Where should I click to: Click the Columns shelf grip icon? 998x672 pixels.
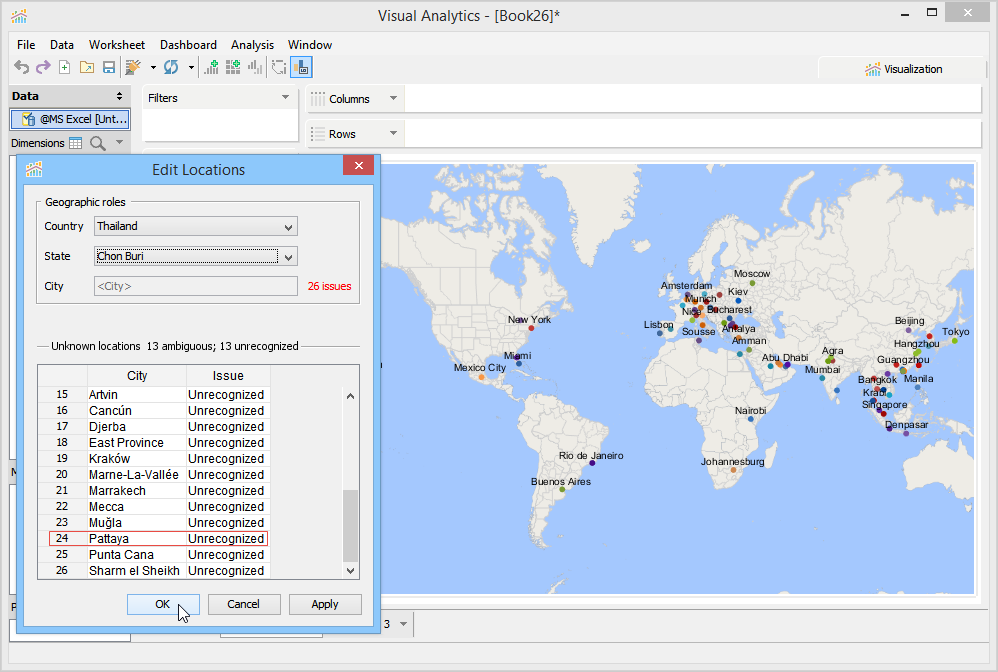click(318, 99)
